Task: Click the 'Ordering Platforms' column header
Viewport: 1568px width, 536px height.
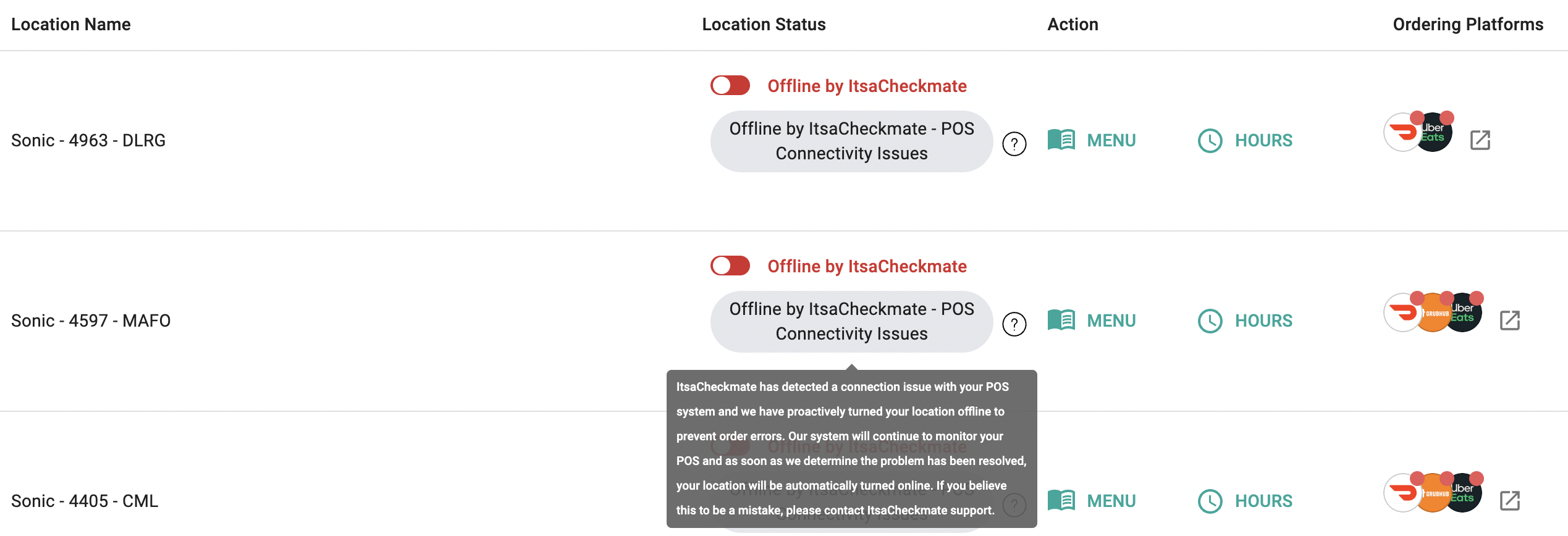Action: (x=1468, y=24)
